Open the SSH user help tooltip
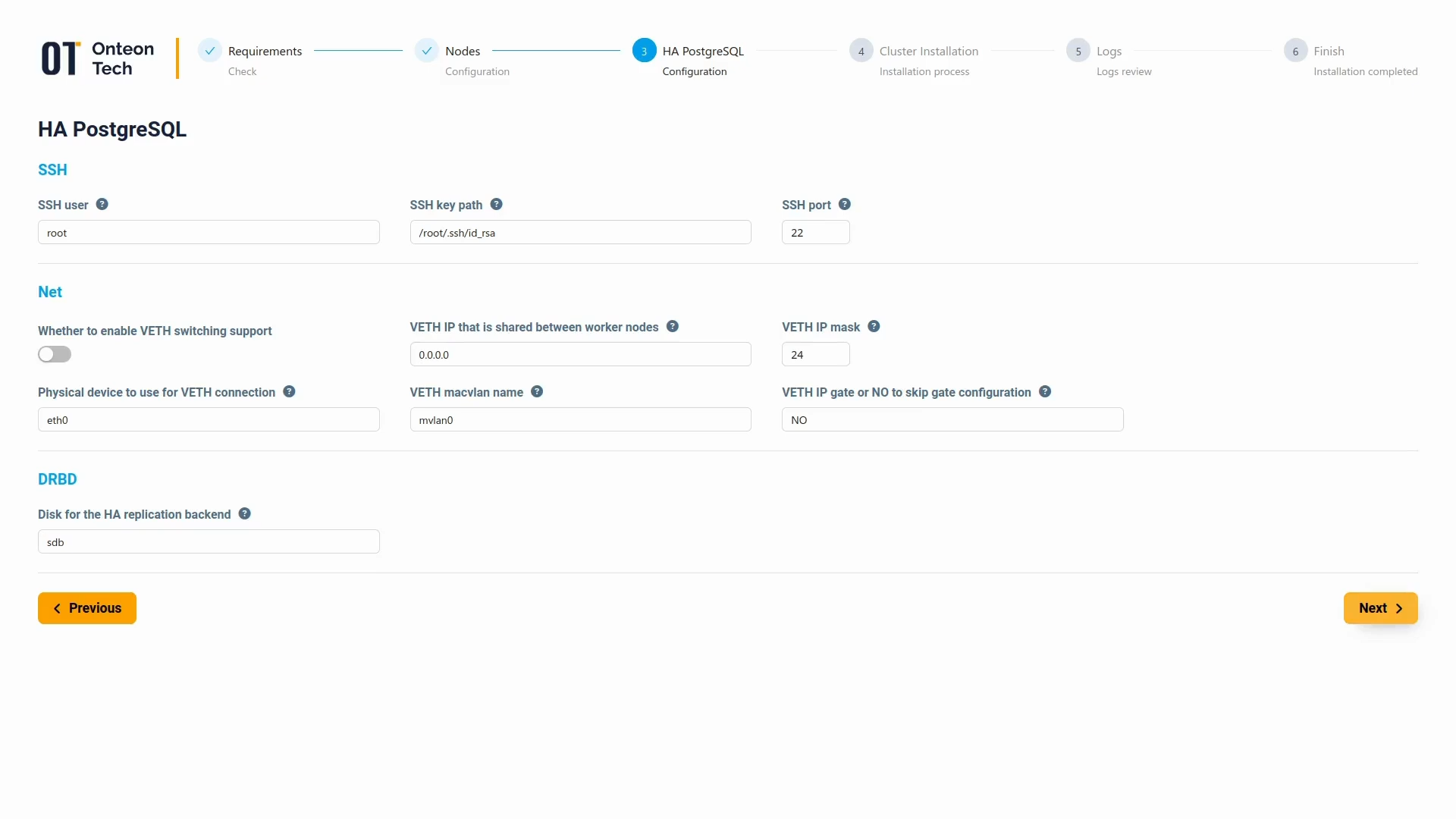Image resolution: width=1456 pixels, height=819 pixels. coord(102,204)
